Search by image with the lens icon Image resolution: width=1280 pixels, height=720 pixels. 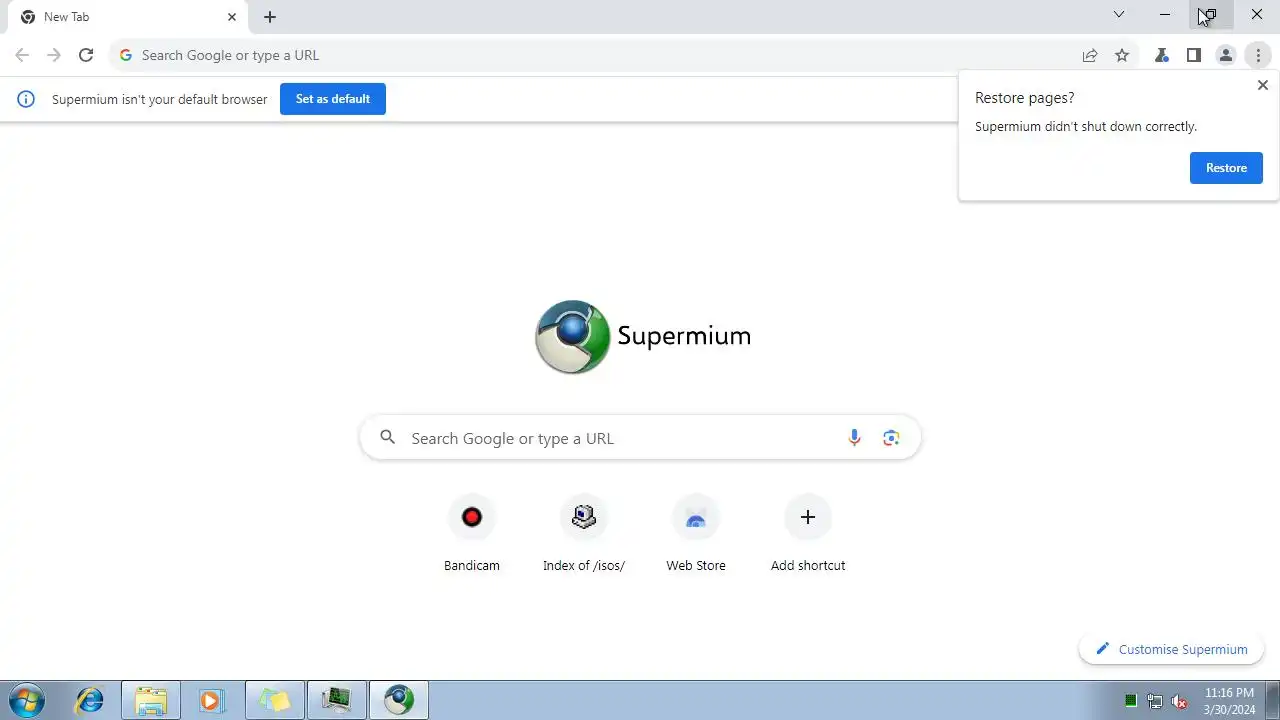coord(891,438)
